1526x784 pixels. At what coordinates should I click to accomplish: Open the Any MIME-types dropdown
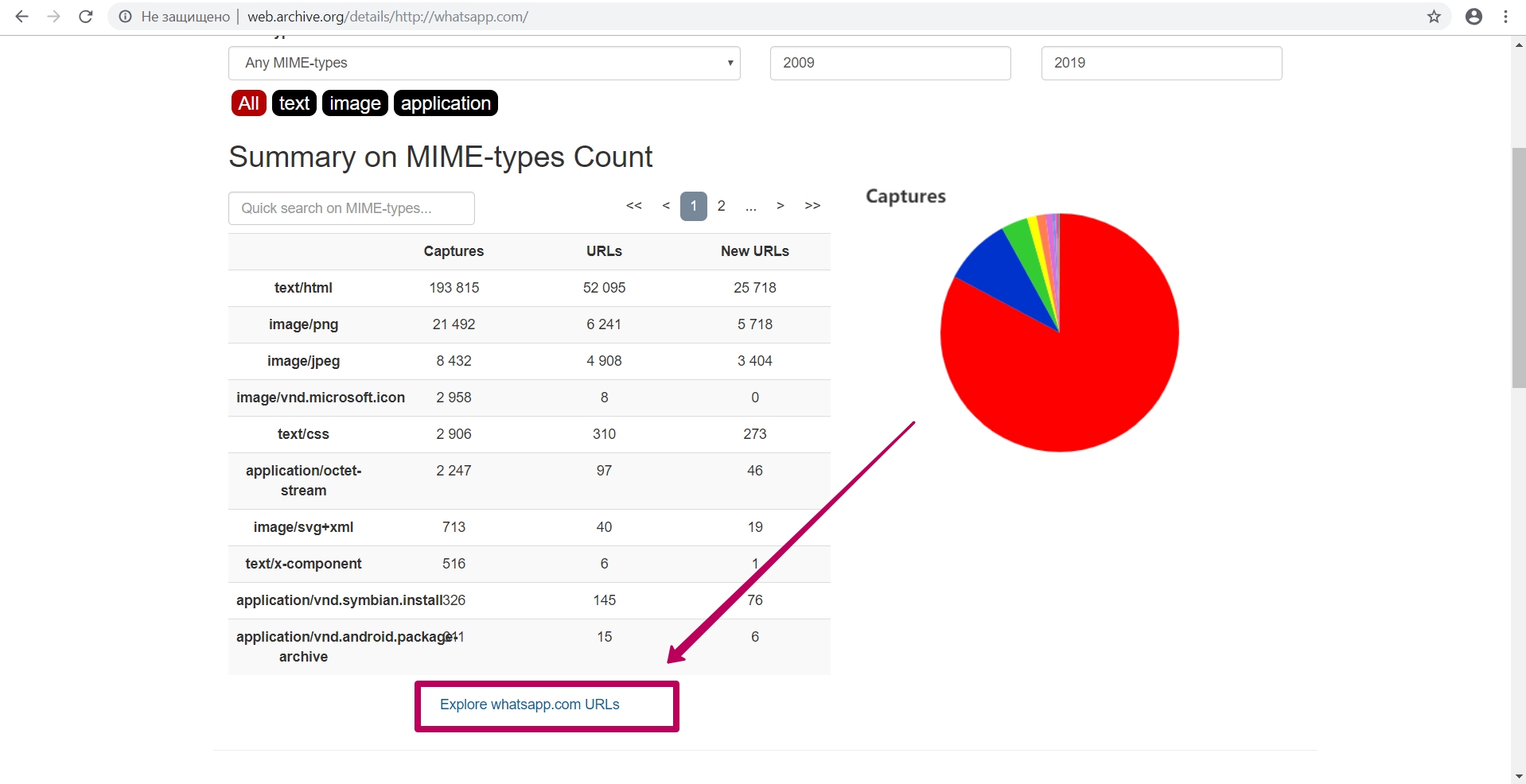[485, 63]
